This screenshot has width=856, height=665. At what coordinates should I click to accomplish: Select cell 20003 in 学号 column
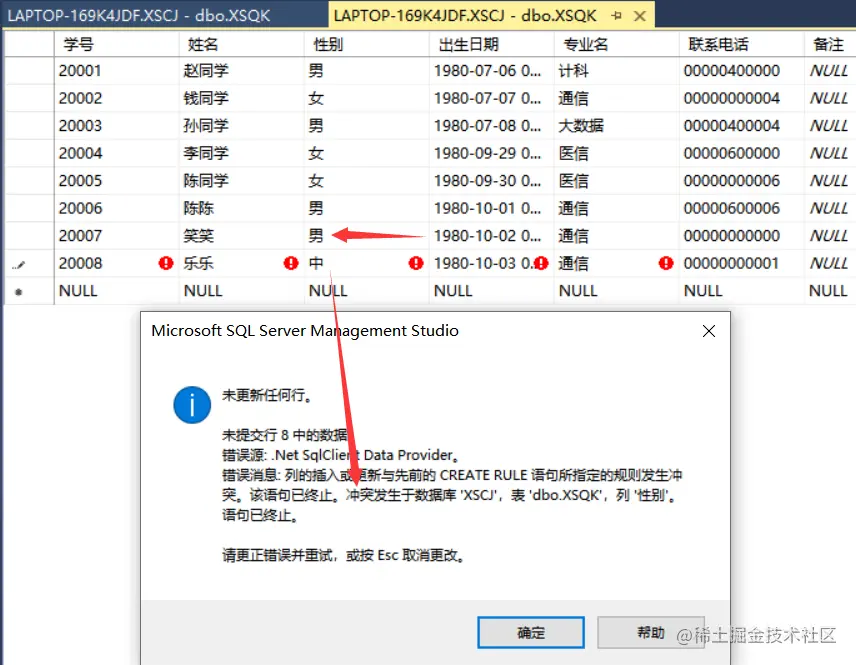coord(117,126)
